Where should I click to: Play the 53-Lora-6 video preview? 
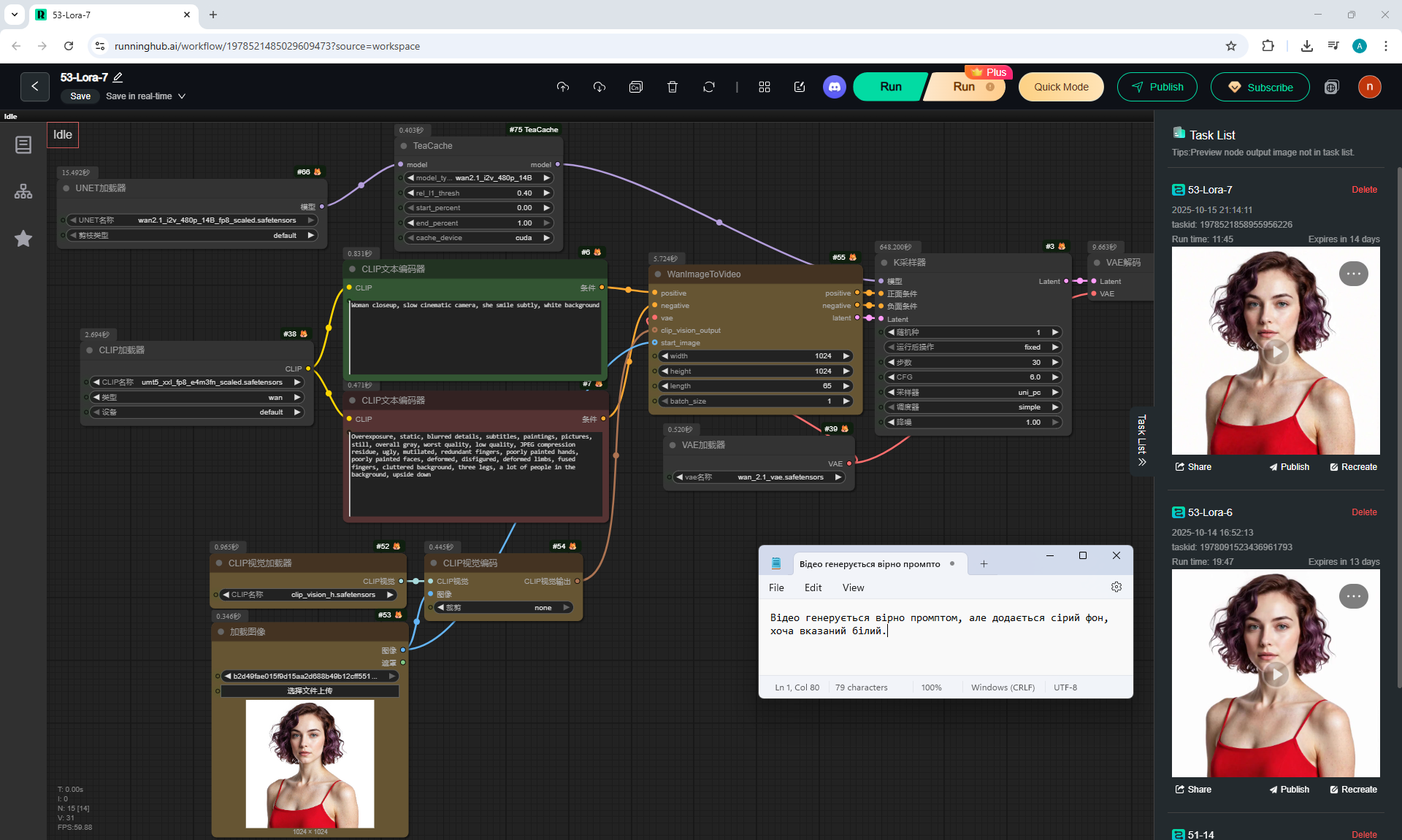click(x=1276, y=674)
